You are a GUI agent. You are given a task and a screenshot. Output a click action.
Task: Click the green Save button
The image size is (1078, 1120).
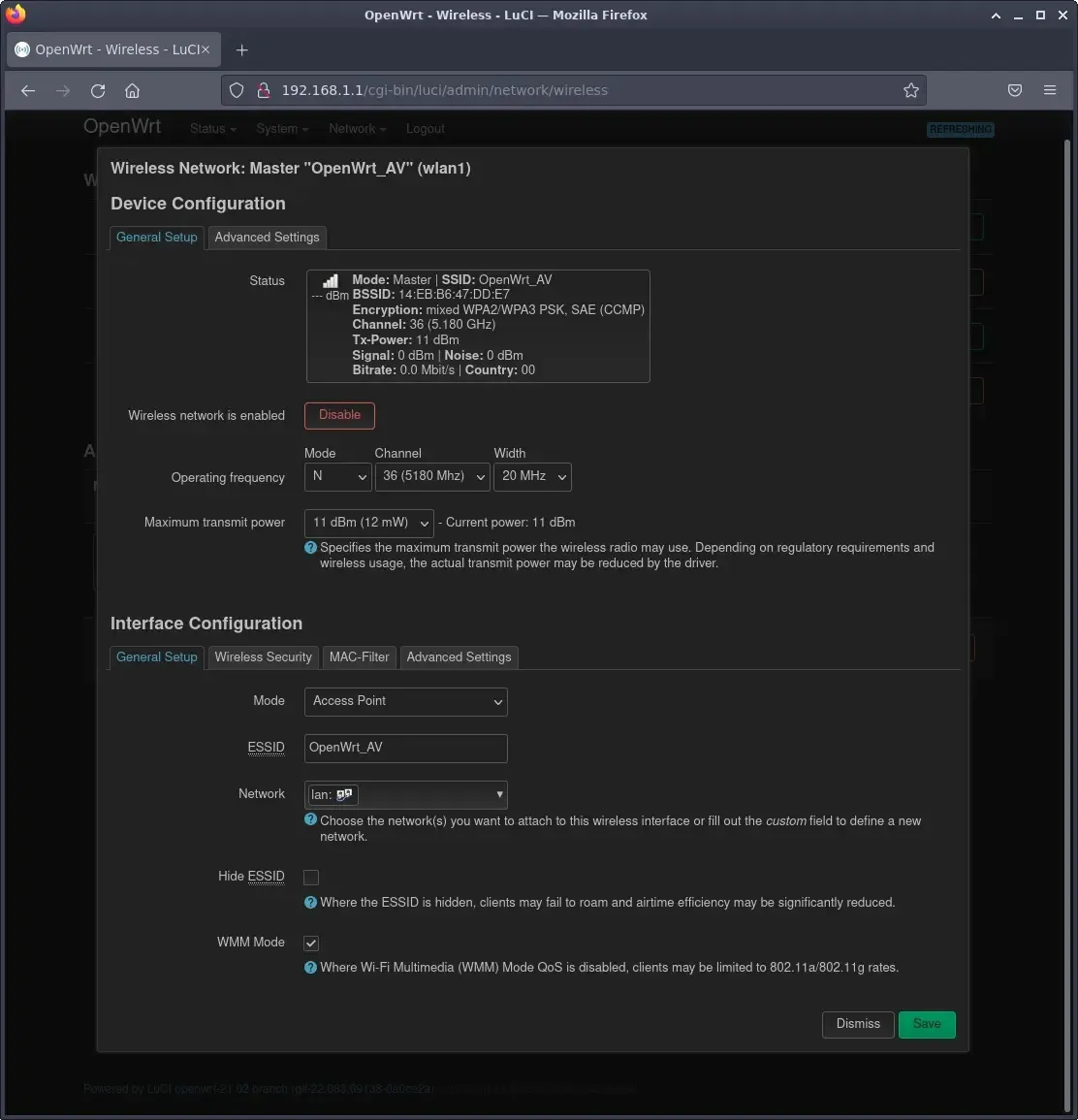926,1024
